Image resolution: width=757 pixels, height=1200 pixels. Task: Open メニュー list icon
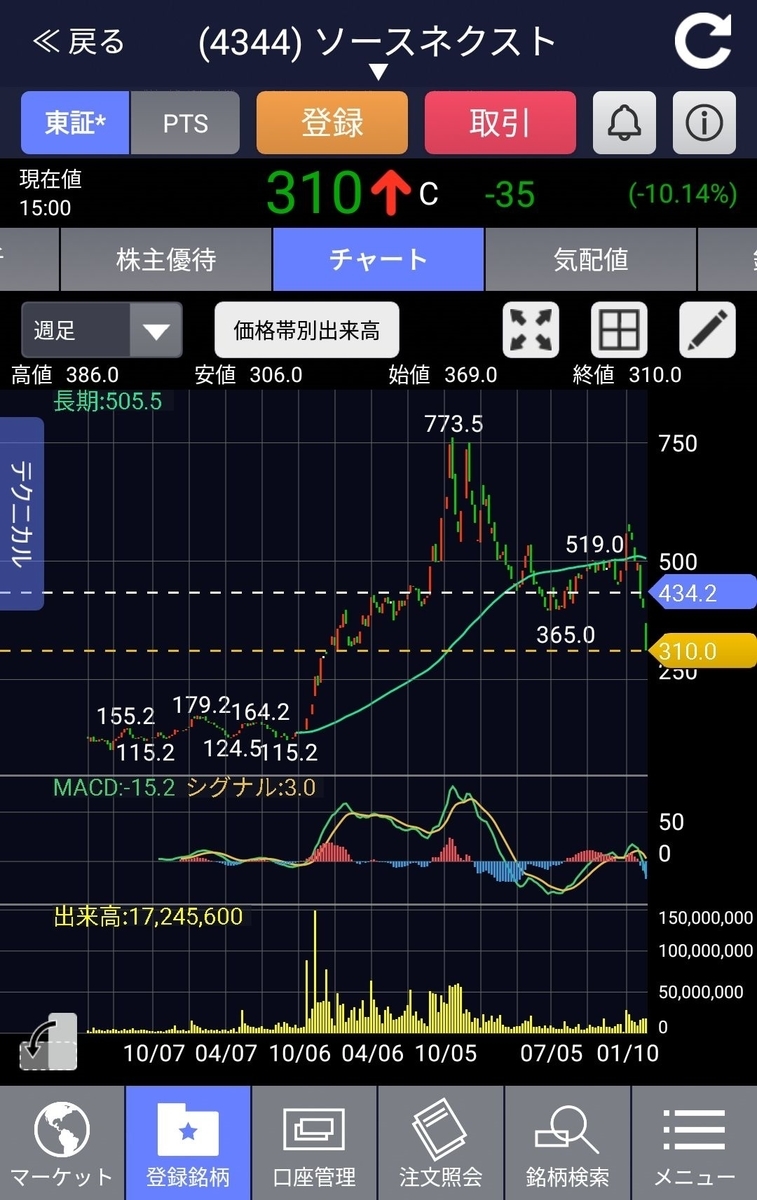tap(694, 1143)
